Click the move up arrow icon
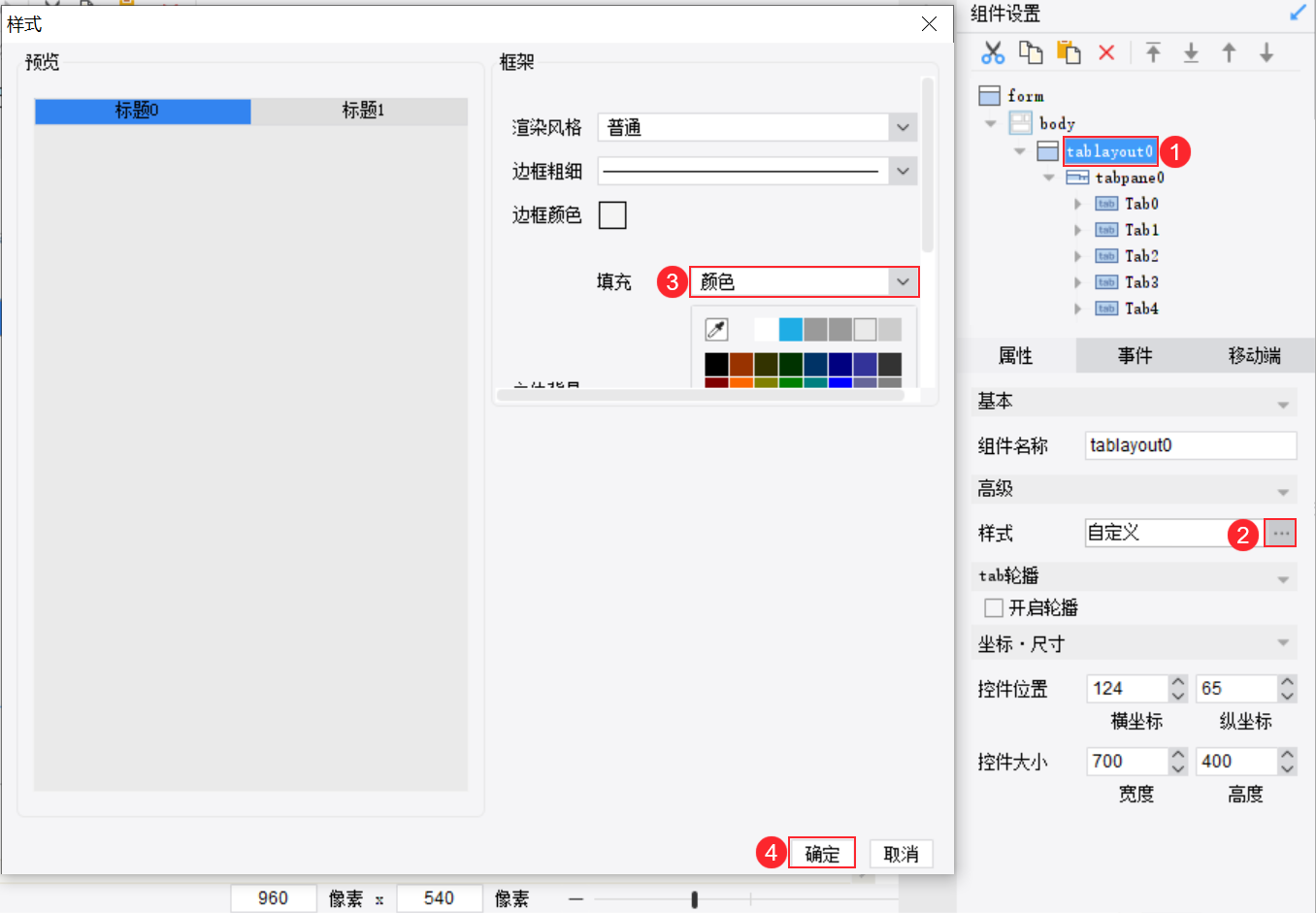 pyautogui.click(x=1229, y=52)
